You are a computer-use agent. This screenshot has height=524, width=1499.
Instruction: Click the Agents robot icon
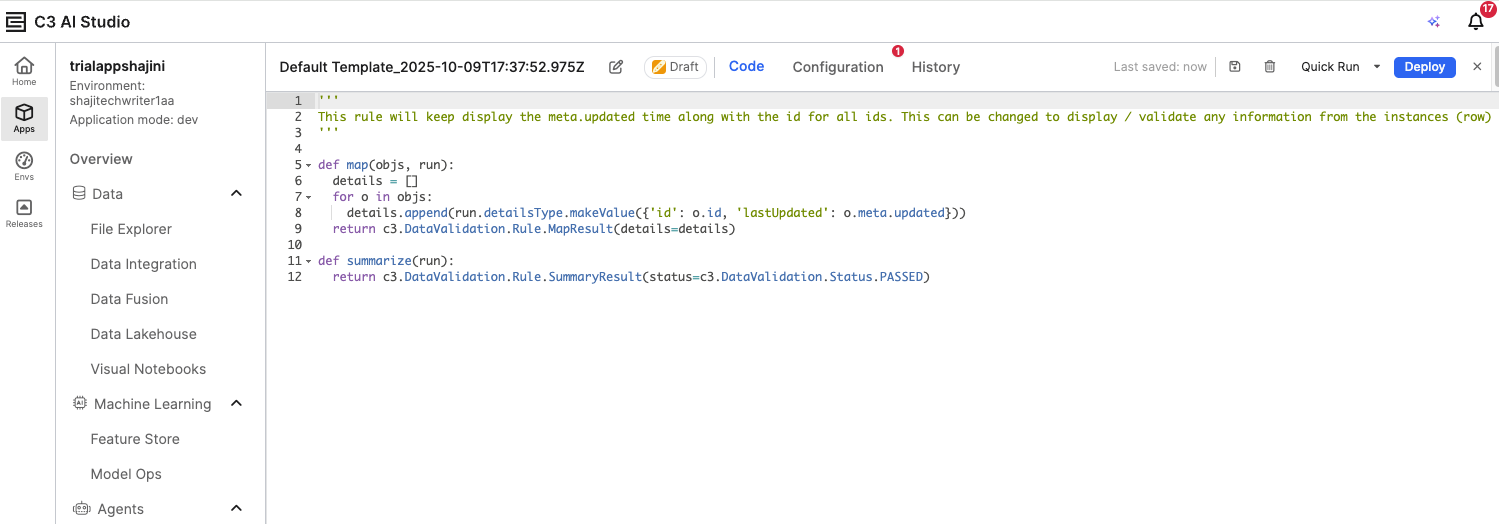pos(81,508)
